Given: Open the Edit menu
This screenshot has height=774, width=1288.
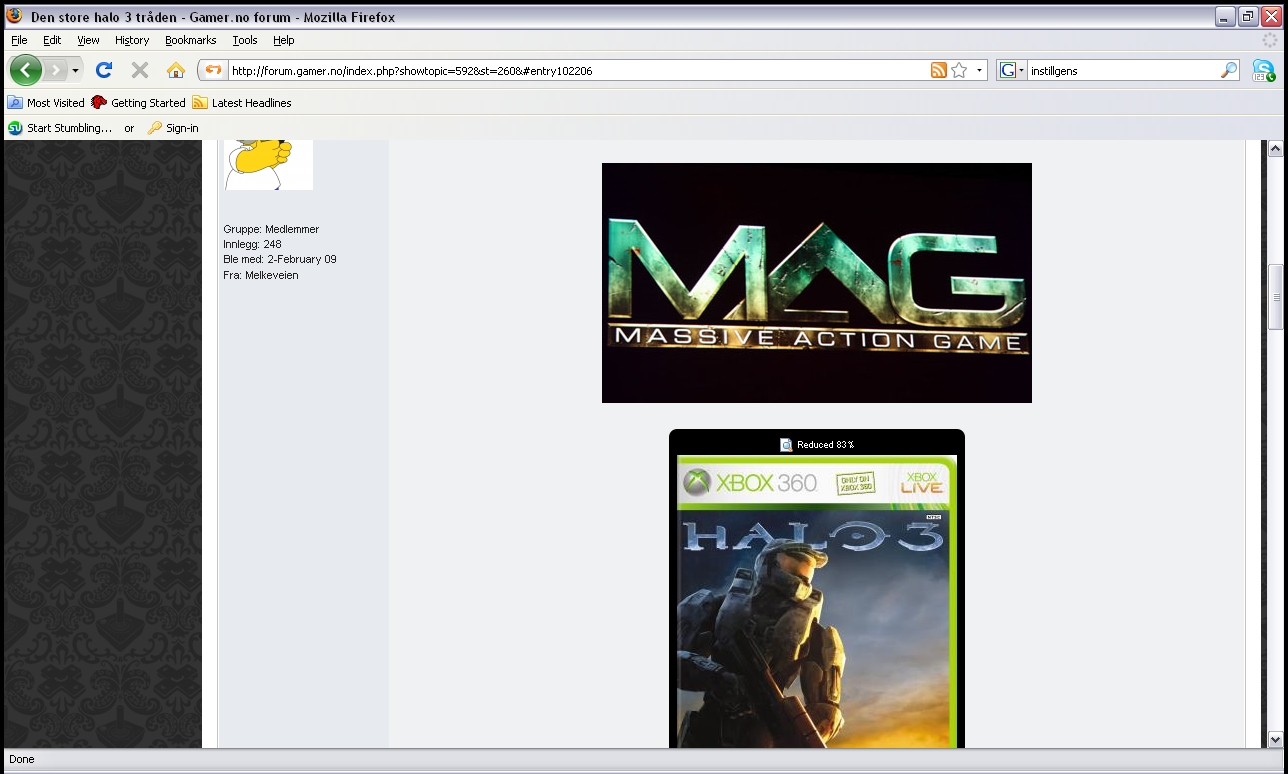Looking at the screenshot, I should 52,40.
